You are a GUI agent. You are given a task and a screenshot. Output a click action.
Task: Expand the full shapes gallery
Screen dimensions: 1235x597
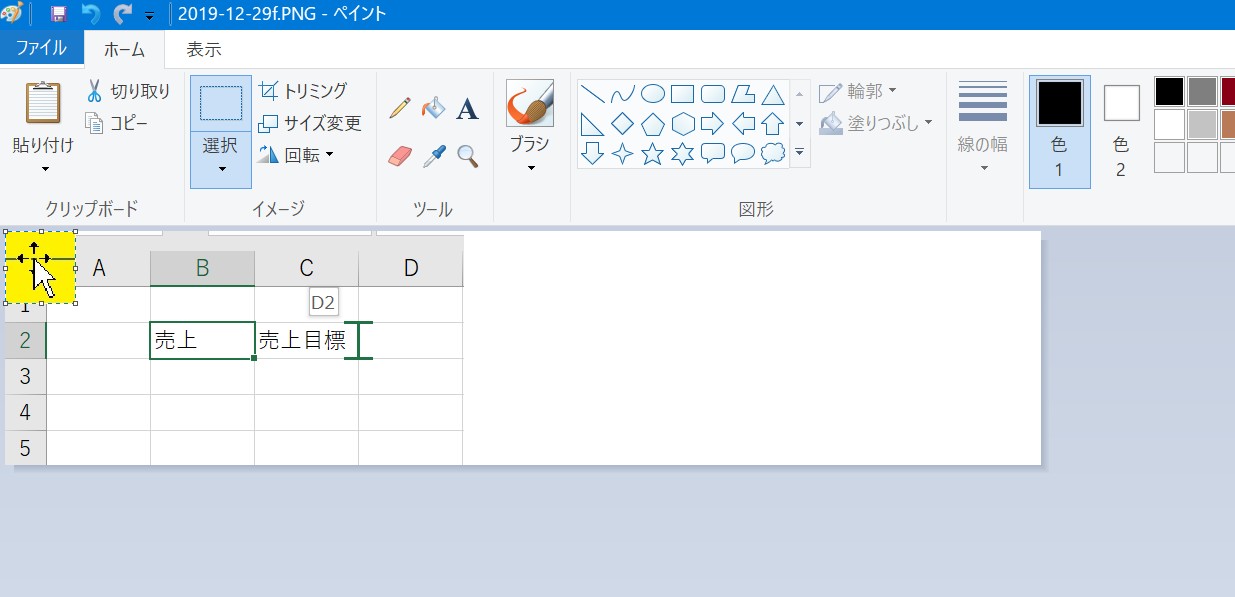tap(799, 152)
